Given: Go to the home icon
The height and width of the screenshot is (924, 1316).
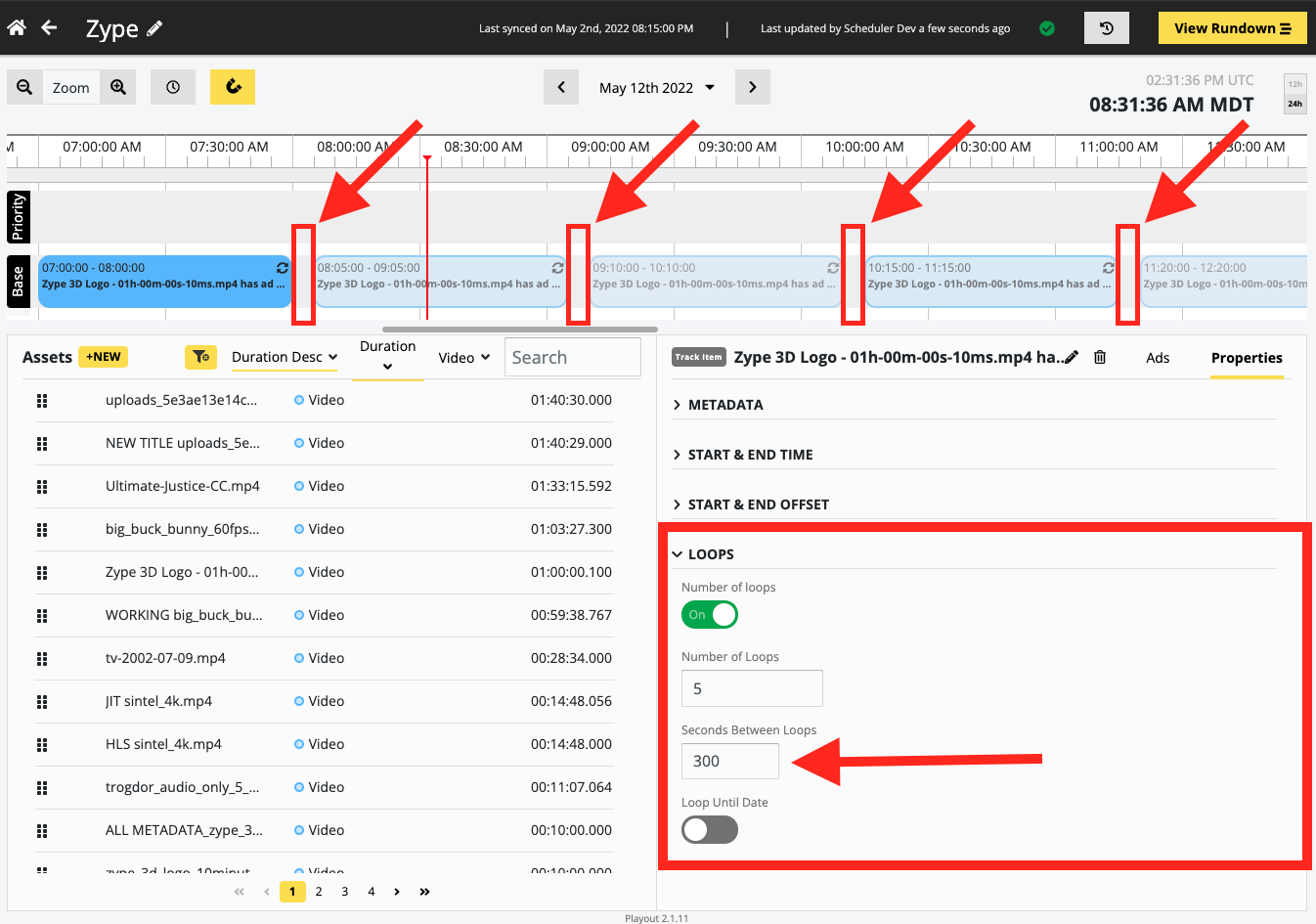Looking at the screenshot, I should (x=17, y=27).
